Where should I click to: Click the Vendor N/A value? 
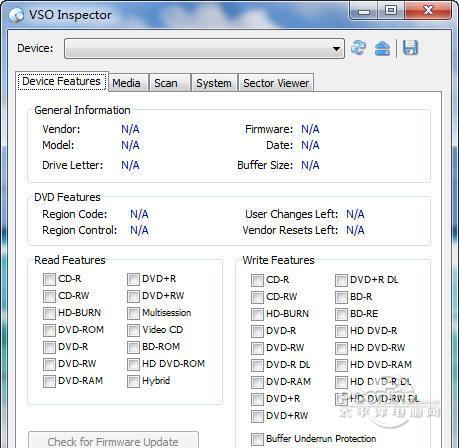point(130,129)
